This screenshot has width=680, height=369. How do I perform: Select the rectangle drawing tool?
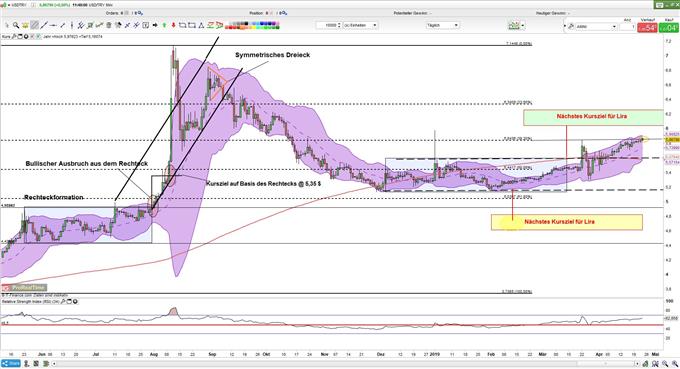[182, 26]
